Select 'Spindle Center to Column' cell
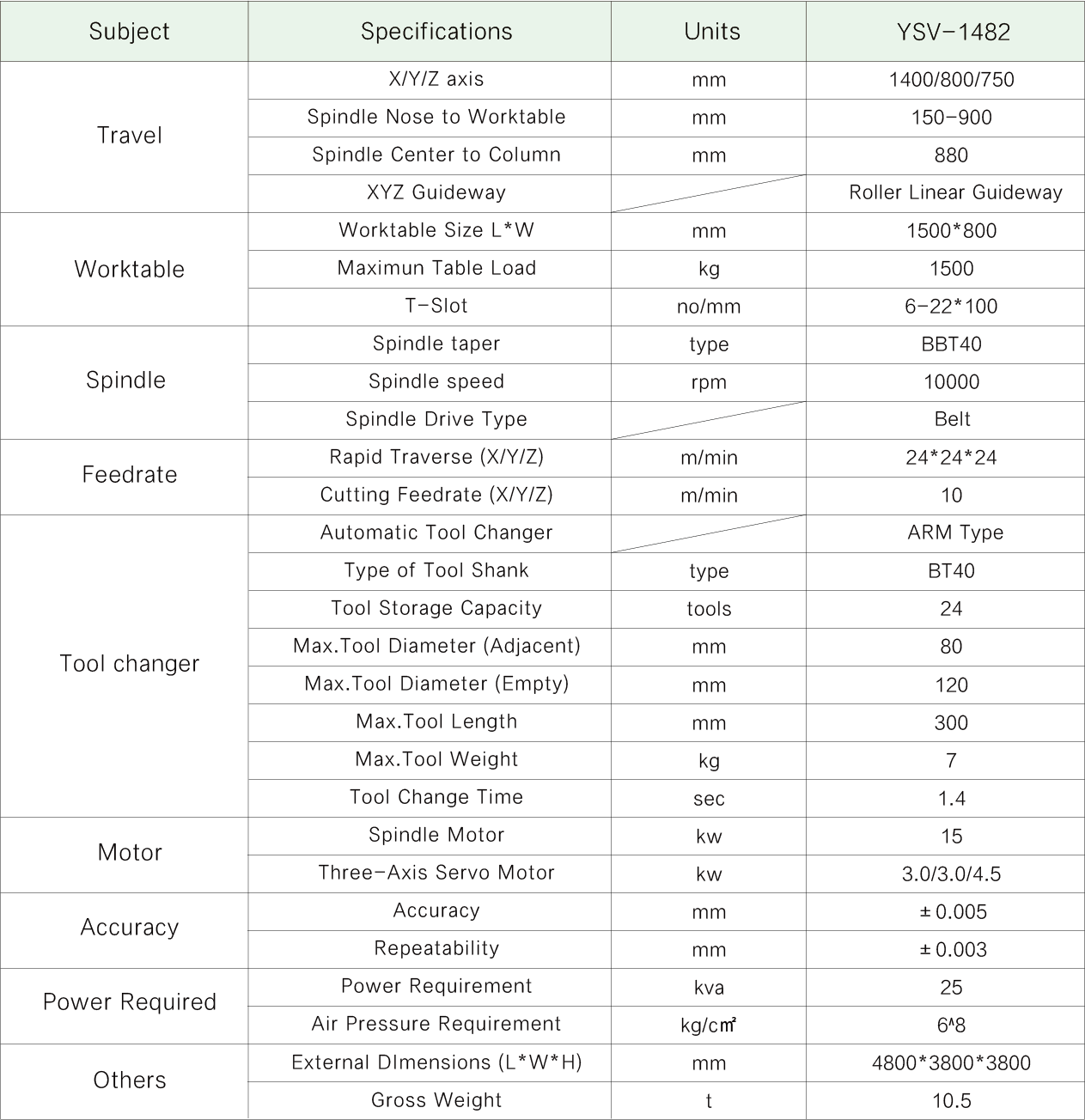Screen dimensions: 1085x1120 pos(430,155)
